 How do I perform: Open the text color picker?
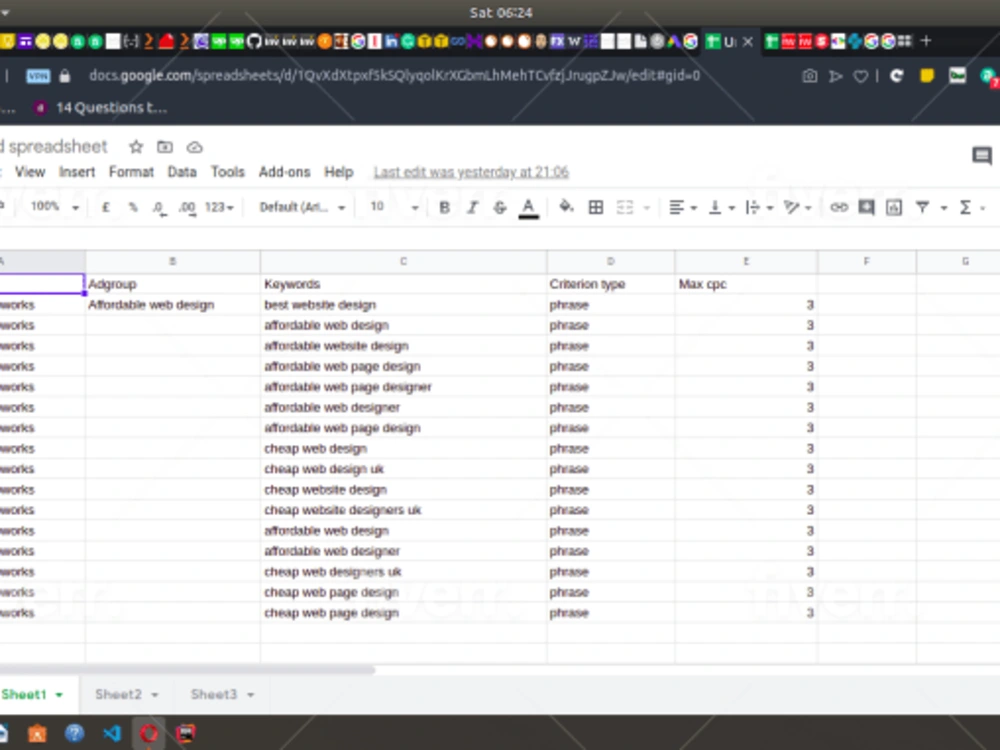pyautogui.click(x=528, y=208)
